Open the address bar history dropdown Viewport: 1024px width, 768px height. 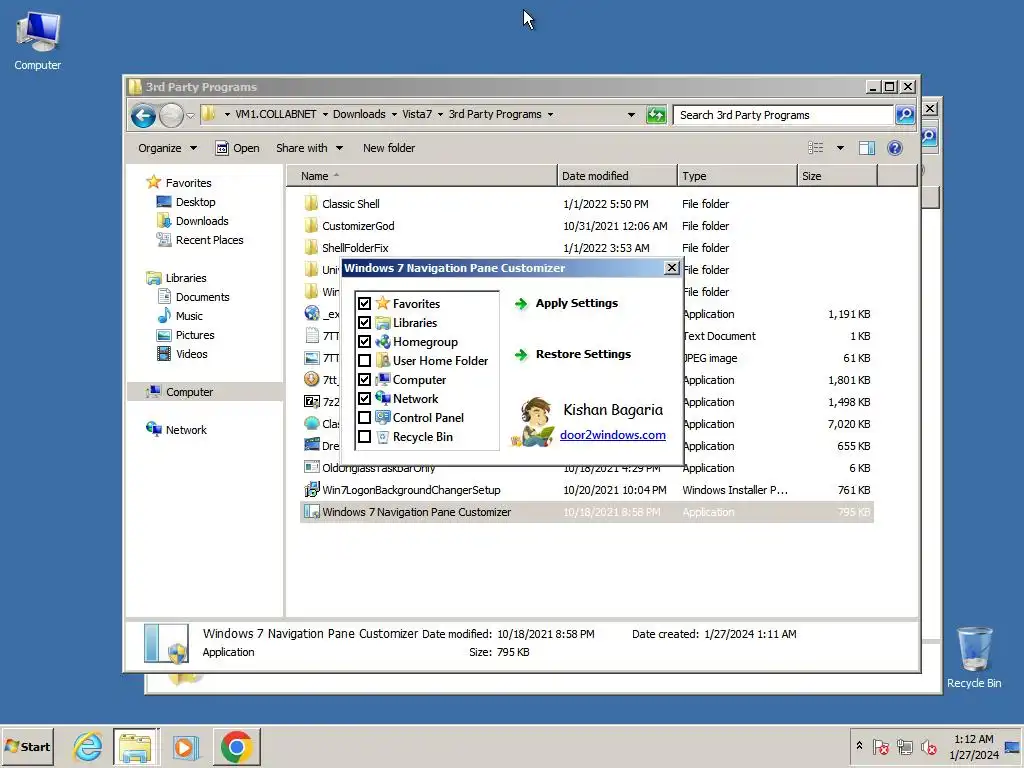tap(631, 115)
